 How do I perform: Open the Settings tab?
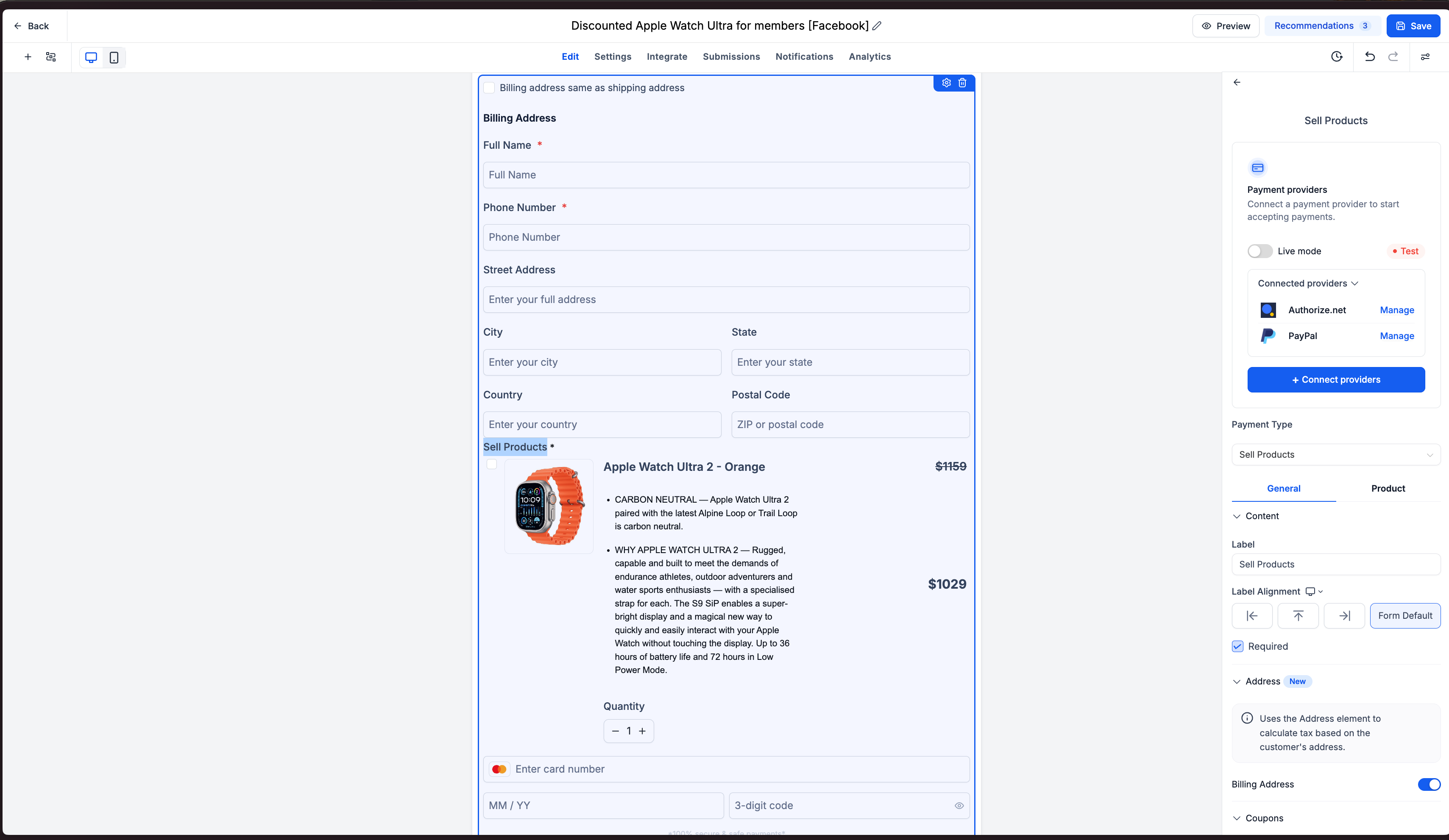(613, 56)
